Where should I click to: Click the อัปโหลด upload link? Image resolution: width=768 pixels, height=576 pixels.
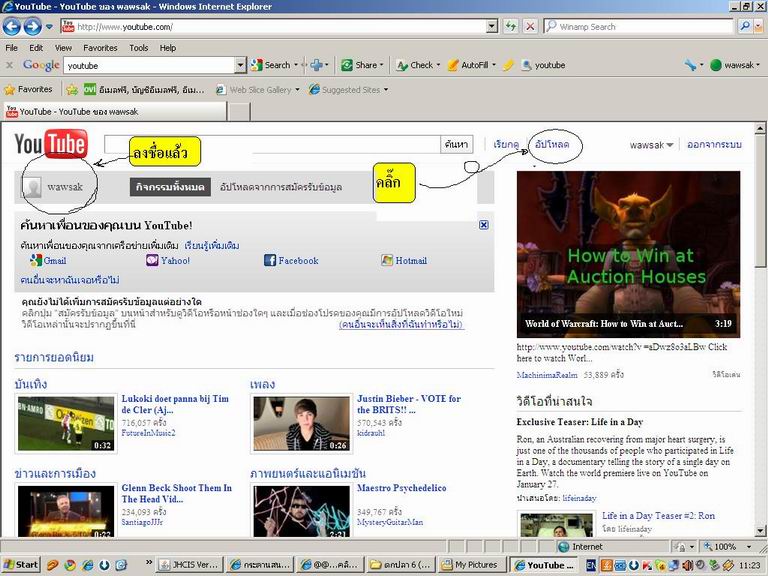coord(552,144)
